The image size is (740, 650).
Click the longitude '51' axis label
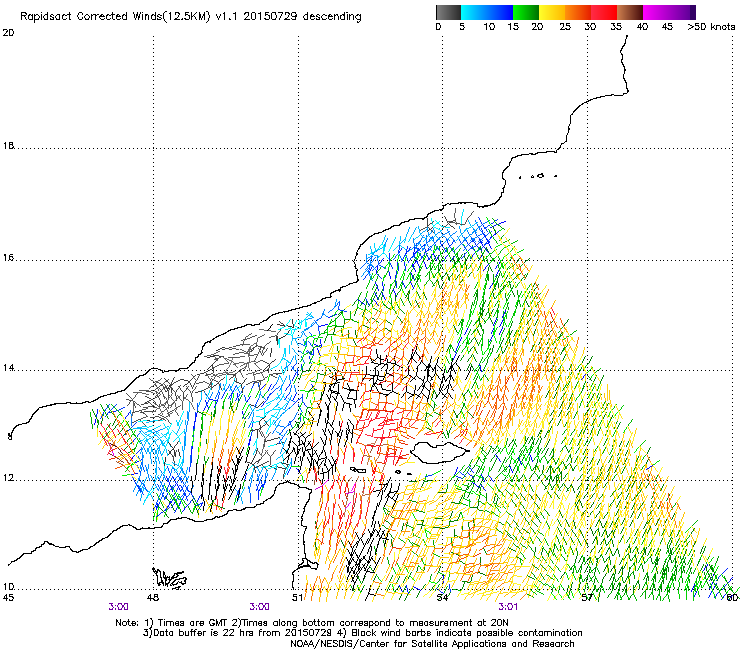tap(297, 598)
